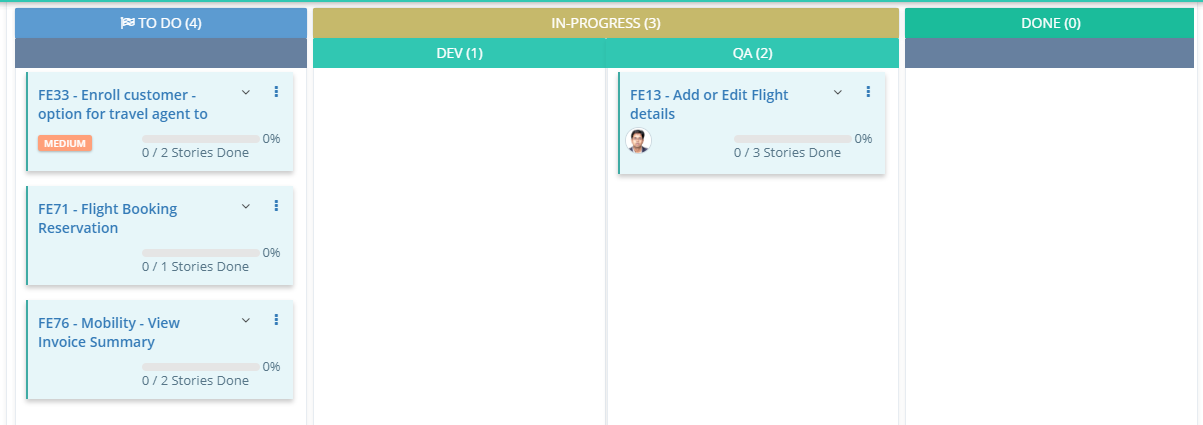This screenshot has width=1203, height=425.
Task: Expand FE71 card with chevron
Action: [x=246, y=206]
